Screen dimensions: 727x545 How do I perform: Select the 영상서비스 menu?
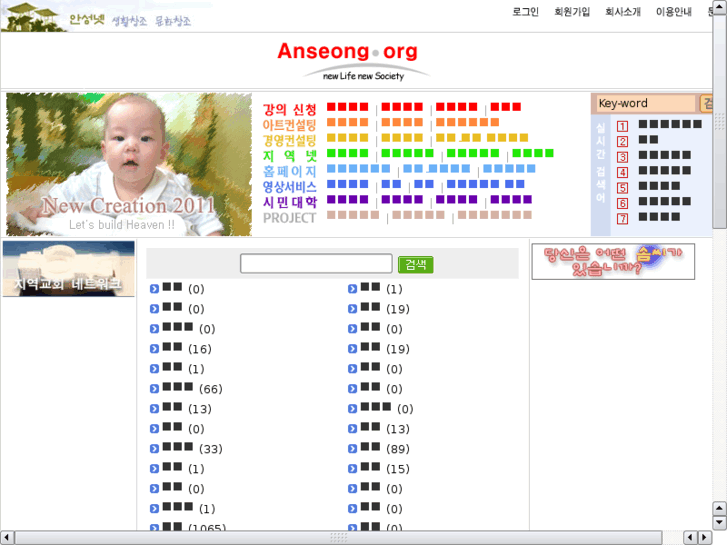click(289, 186)
